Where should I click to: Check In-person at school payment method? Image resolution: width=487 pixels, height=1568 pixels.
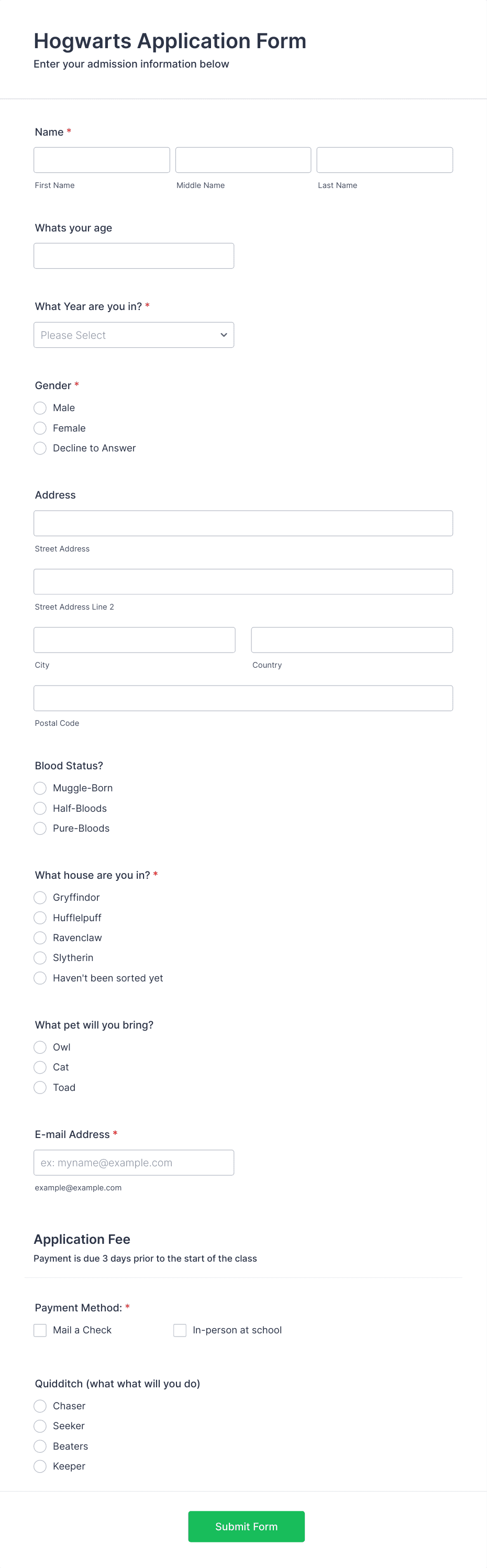180,1330
